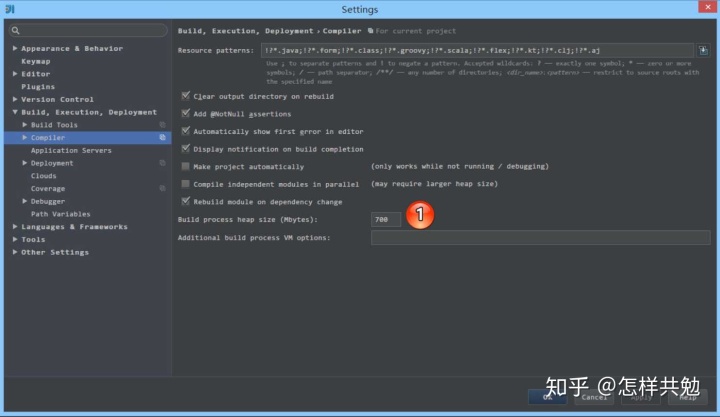The image size is (720, 417).
Task: Click project-level icon beside Compiler row
Action: (162, 138)
